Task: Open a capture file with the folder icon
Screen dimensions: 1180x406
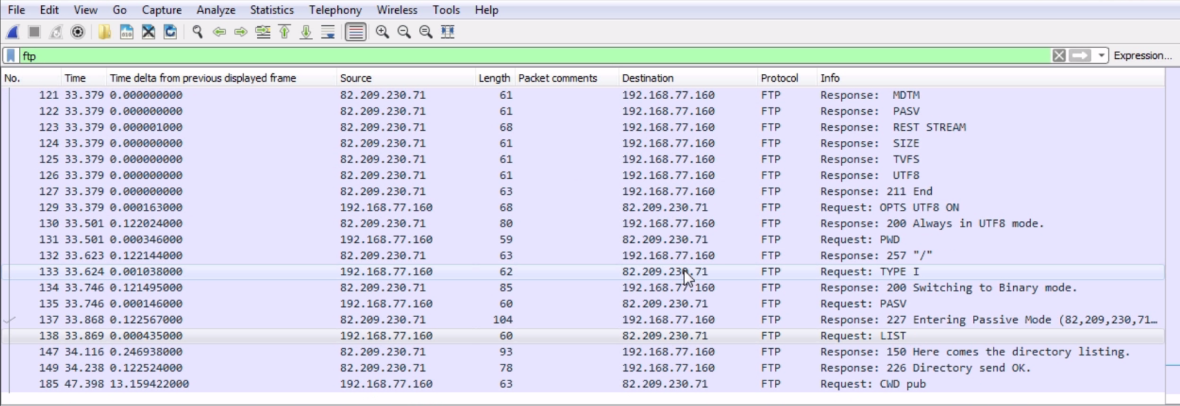Action: click(x=105, y=32)
